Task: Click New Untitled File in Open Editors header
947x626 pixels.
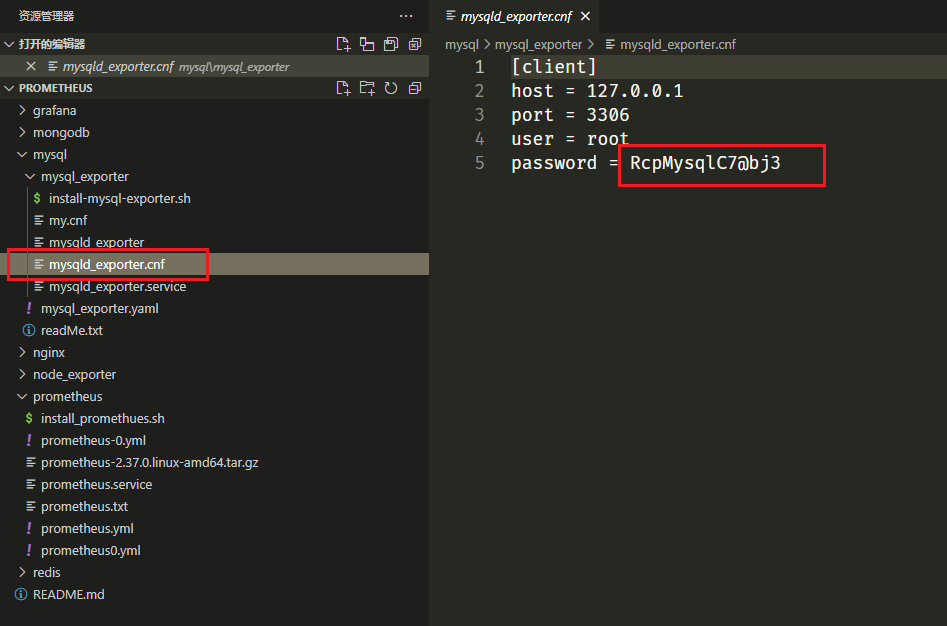Action: (x=343, y=44)
